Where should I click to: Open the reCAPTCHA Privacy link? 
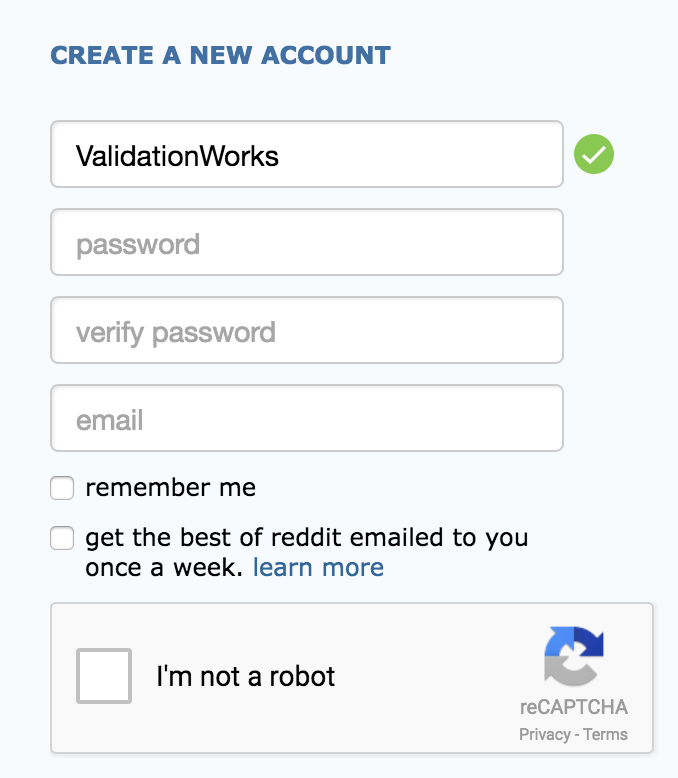[542, 735]
